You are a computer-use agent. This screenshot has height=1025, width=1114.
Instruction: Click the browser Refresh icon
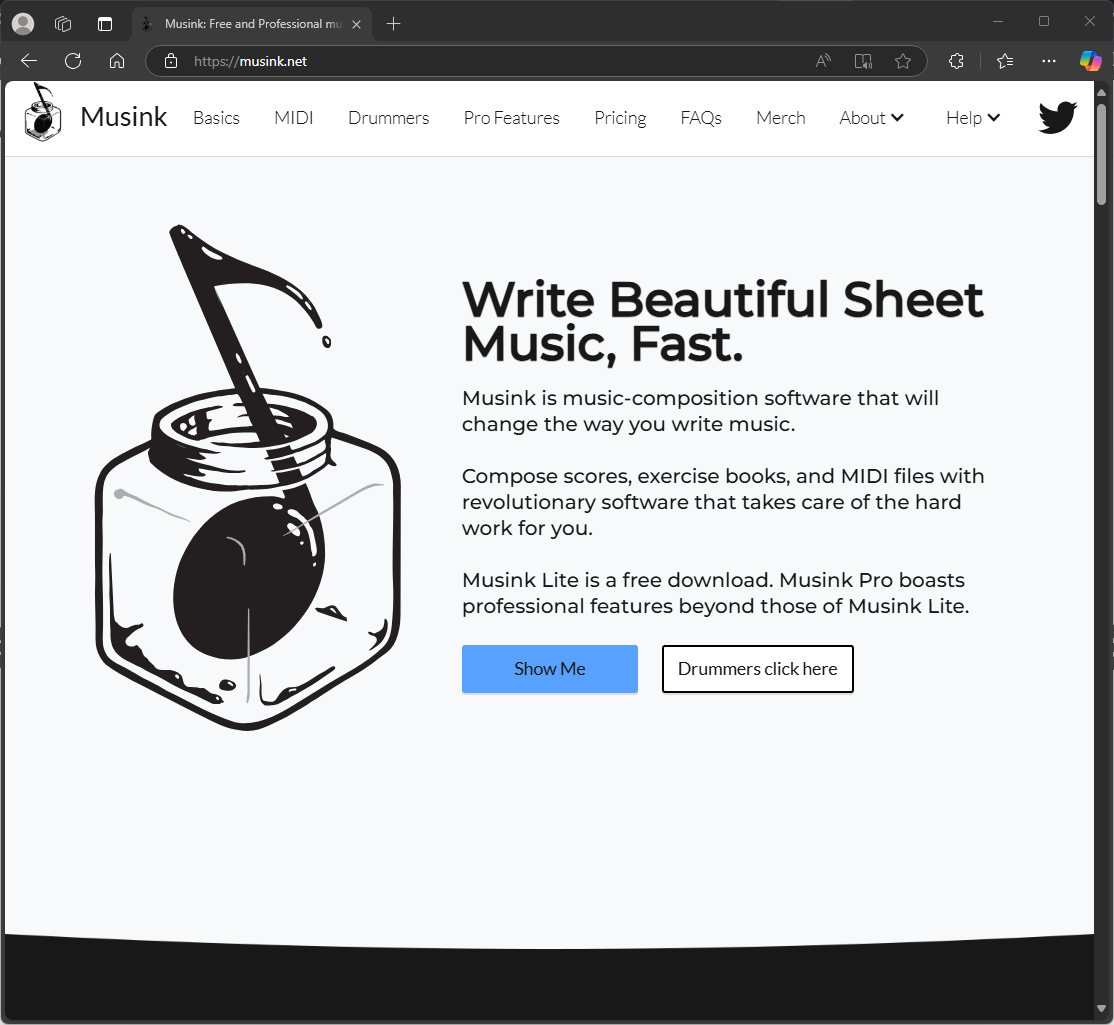pyautogui.click(x=73, y=61)
